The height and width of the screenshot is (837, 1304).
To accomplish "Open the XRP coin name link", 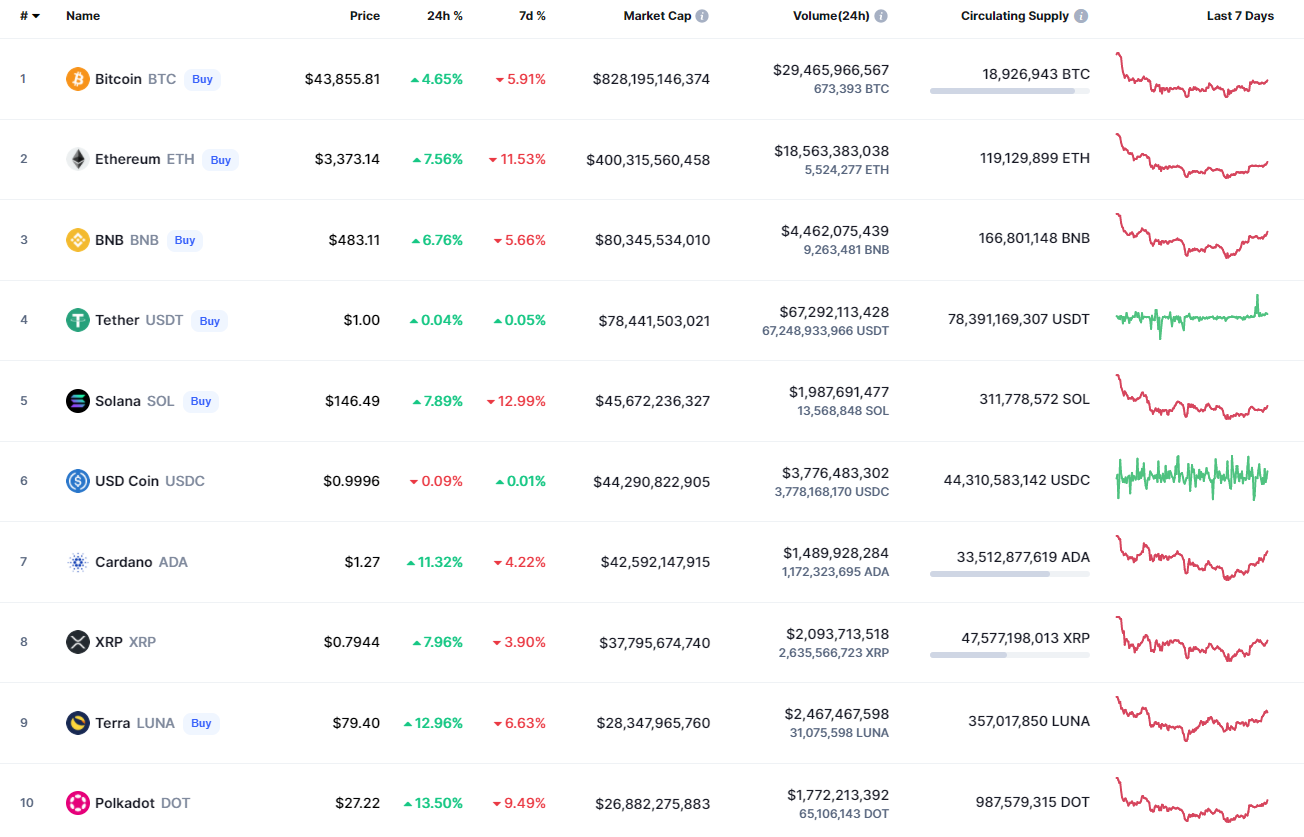I will [x=108, y=642].
